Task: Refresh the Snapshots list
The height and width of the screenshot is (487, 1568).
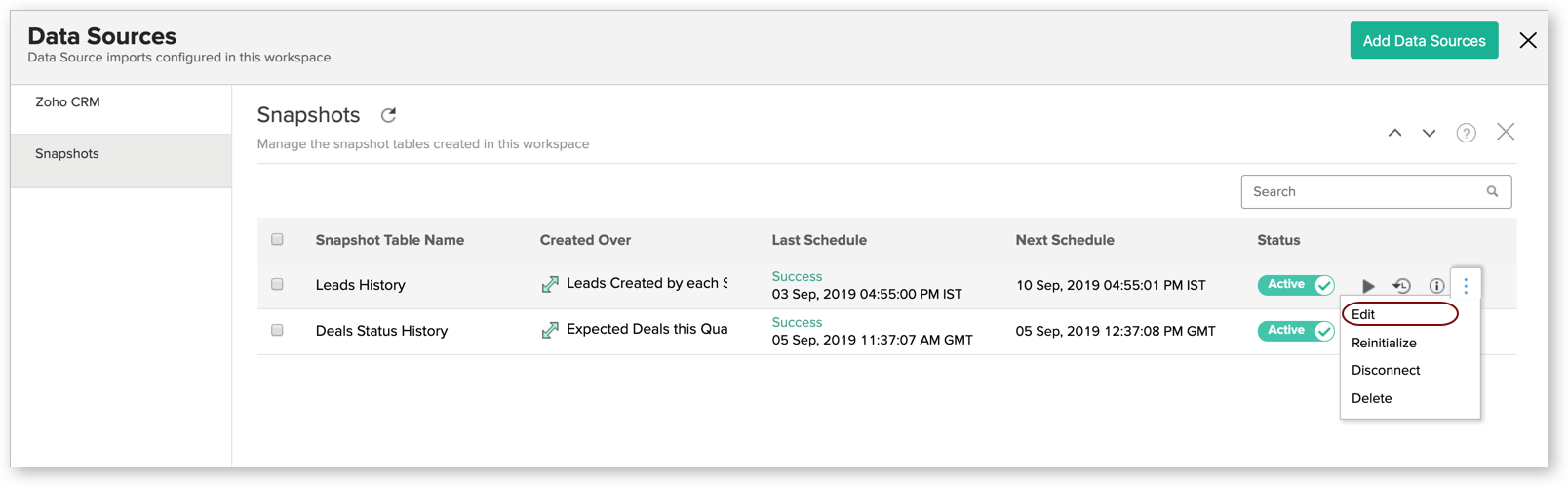Action: click(x=388, y=115)
